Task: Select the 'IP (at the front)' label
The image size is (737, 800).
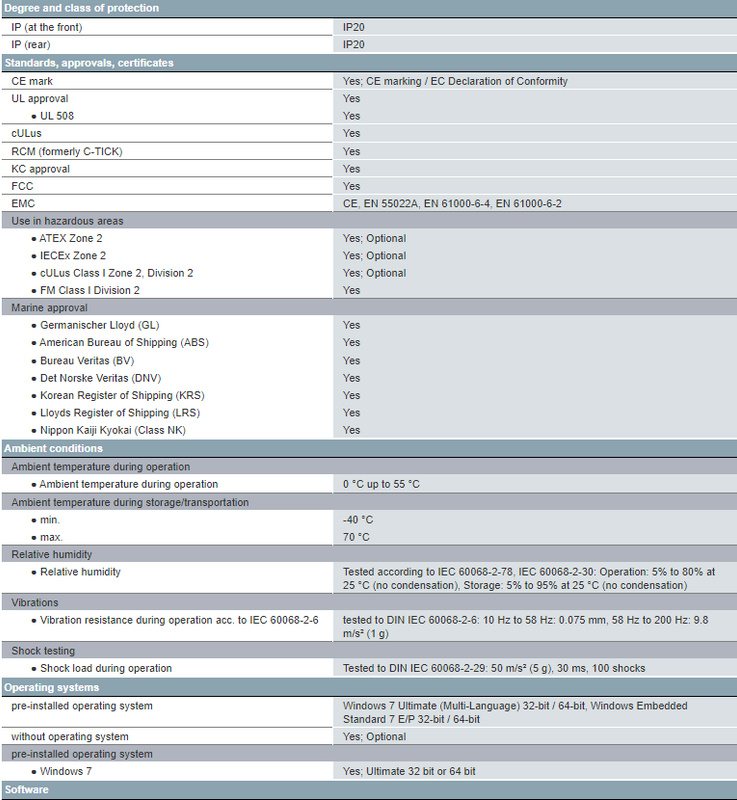Action: pos(46,27)
